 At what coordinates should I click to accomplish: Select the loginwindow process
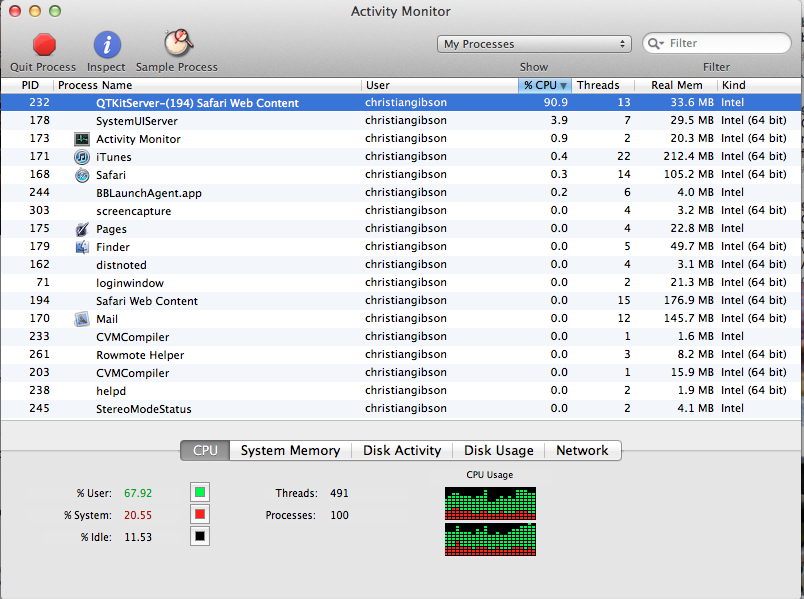pos(400,283)
